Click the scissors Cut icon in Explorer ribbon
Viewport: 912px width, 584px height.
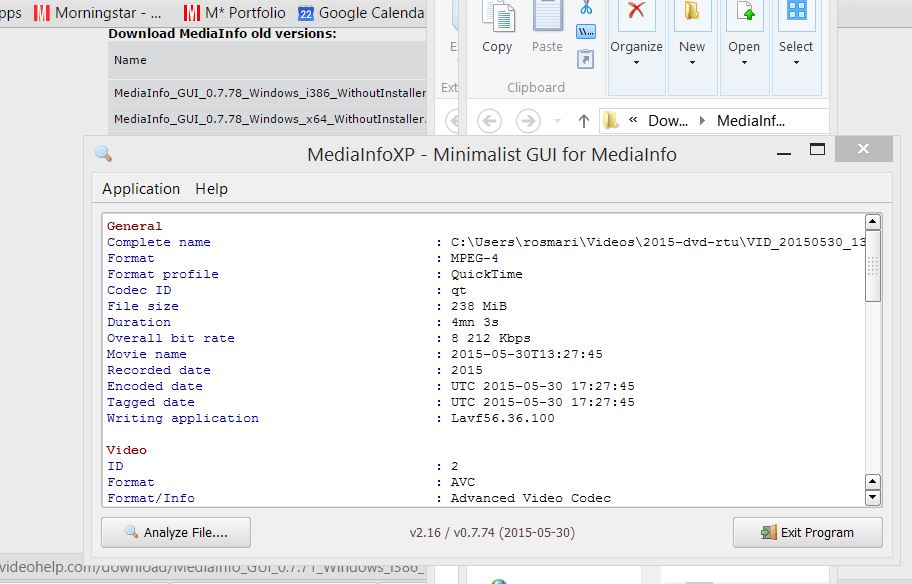tap(586, 8)
